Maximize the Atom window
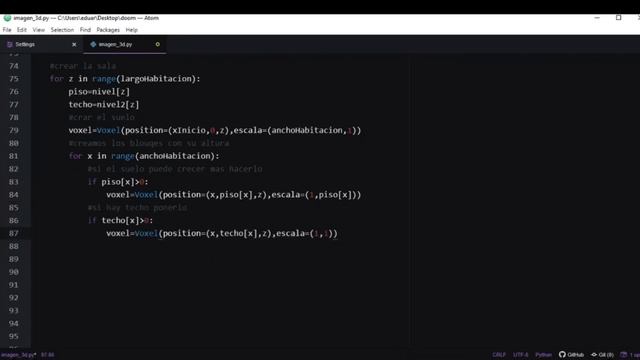This screenshot has width=640, height=360. click(618, 18)
